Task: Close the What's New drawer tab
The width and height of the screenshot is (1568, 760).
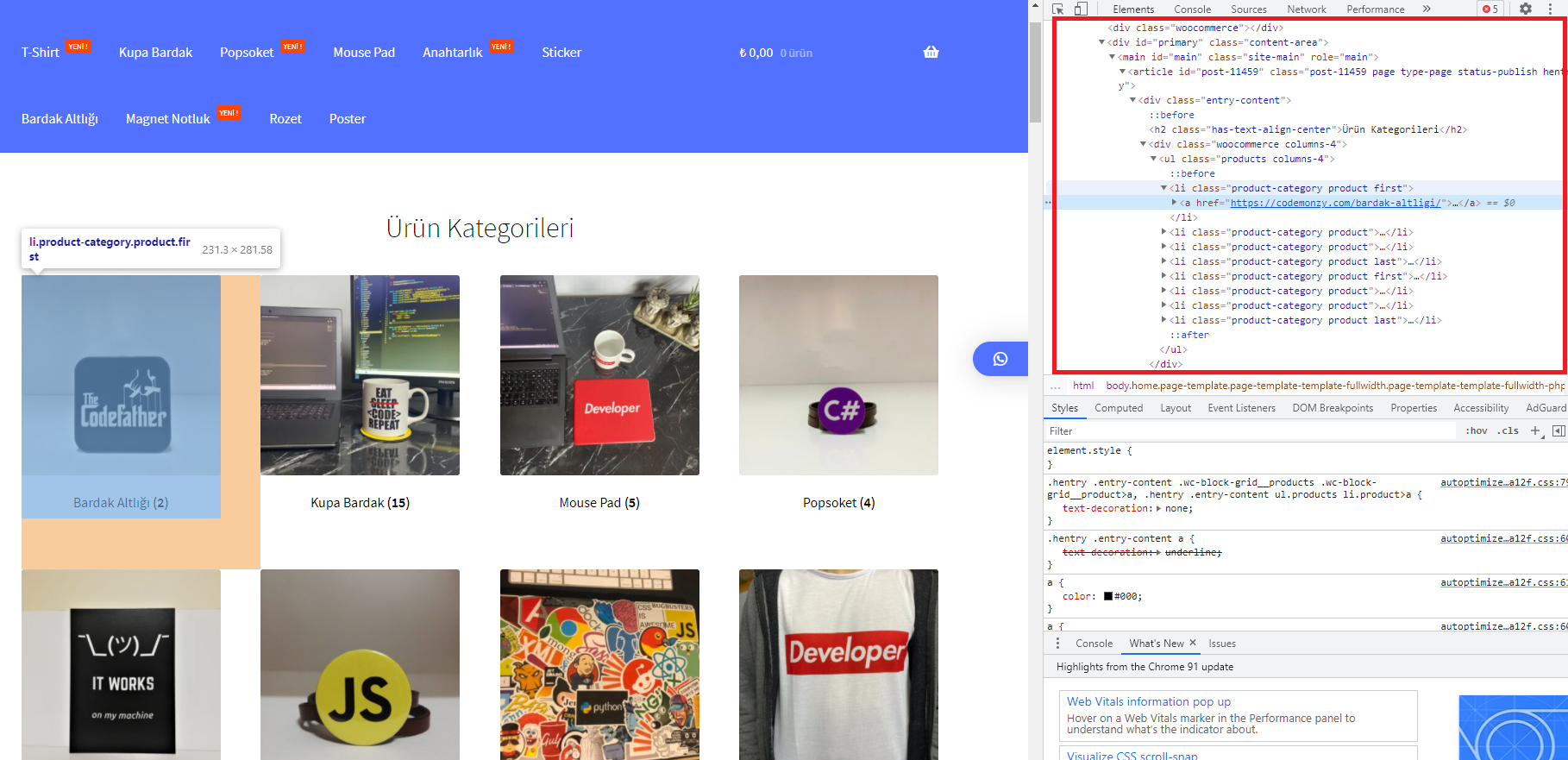Action: pos(1193,643)
